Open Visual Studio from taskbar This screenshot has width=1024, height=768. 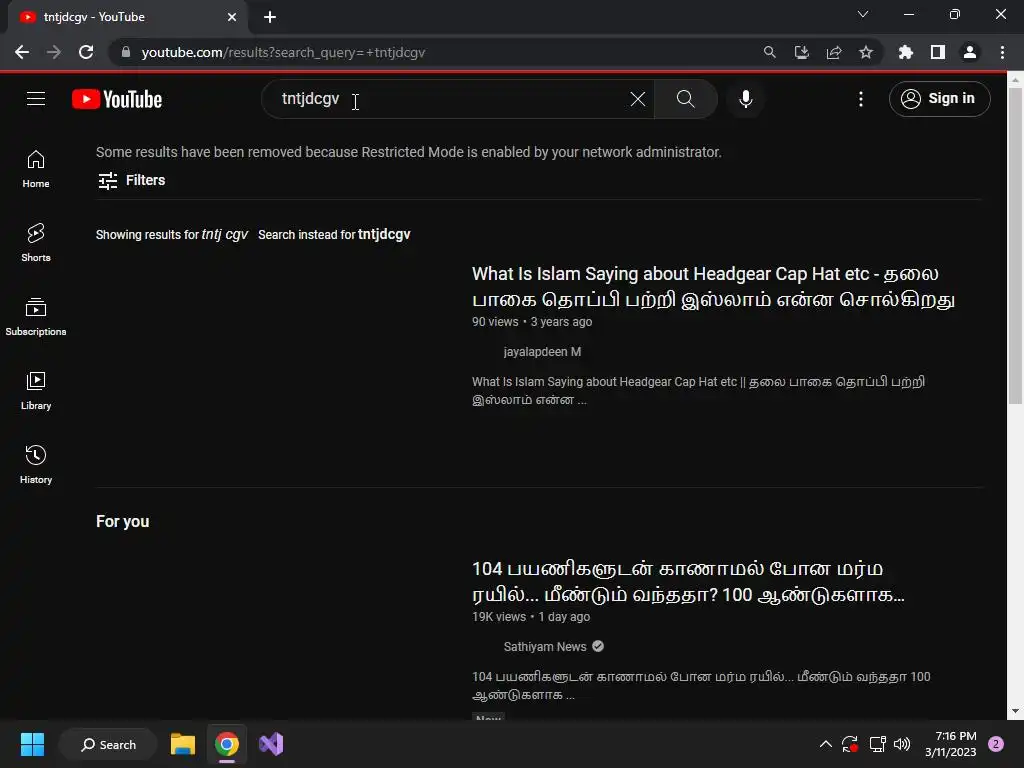(x=271, y=744)
